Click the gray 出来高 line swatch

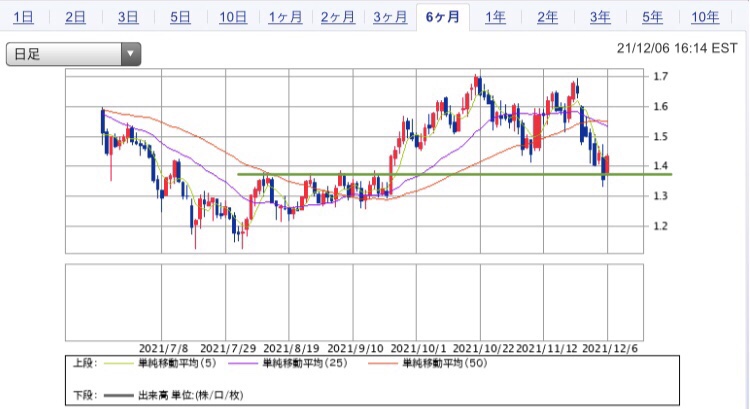118,396
